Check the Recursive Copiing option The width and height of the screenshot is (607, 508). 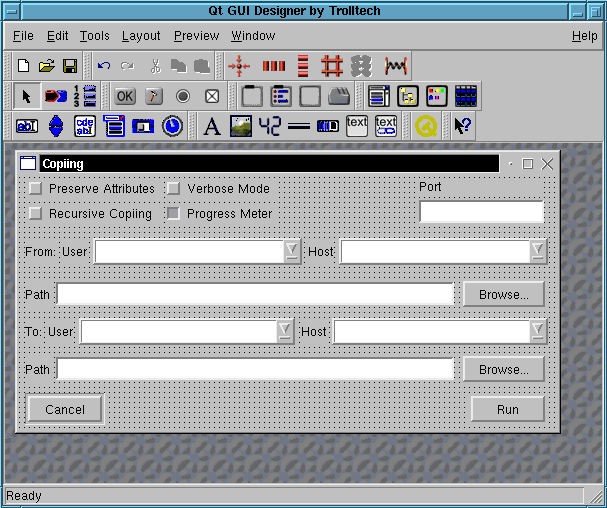pos(36,213)
